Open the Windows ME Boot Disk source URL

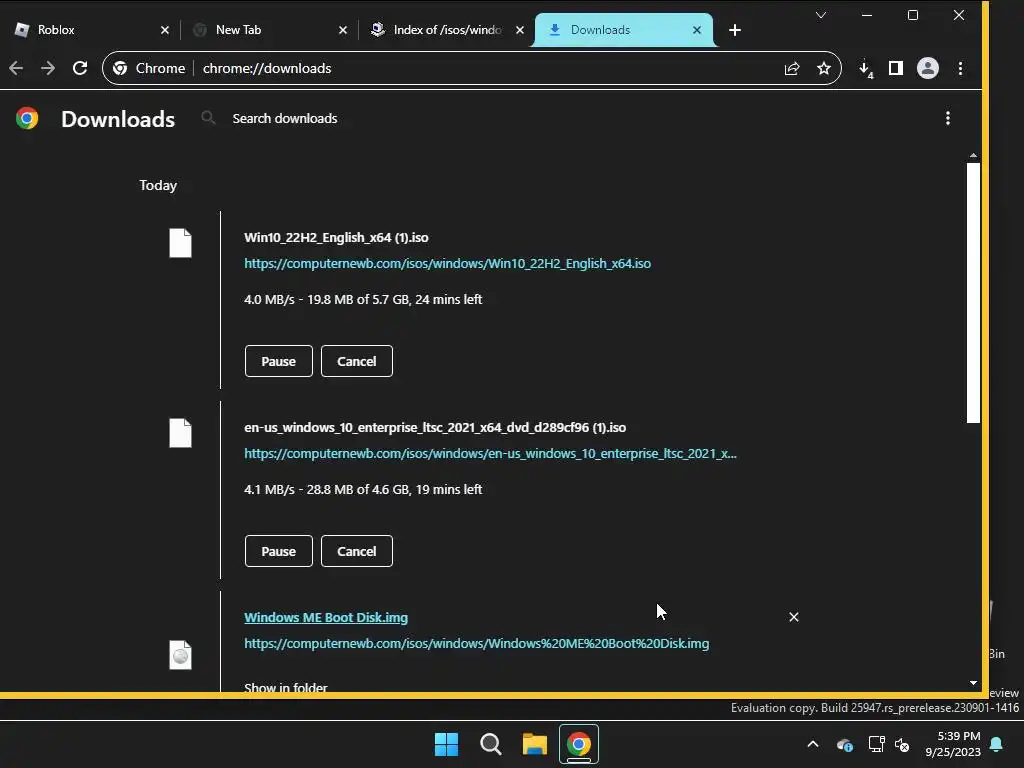477,643
